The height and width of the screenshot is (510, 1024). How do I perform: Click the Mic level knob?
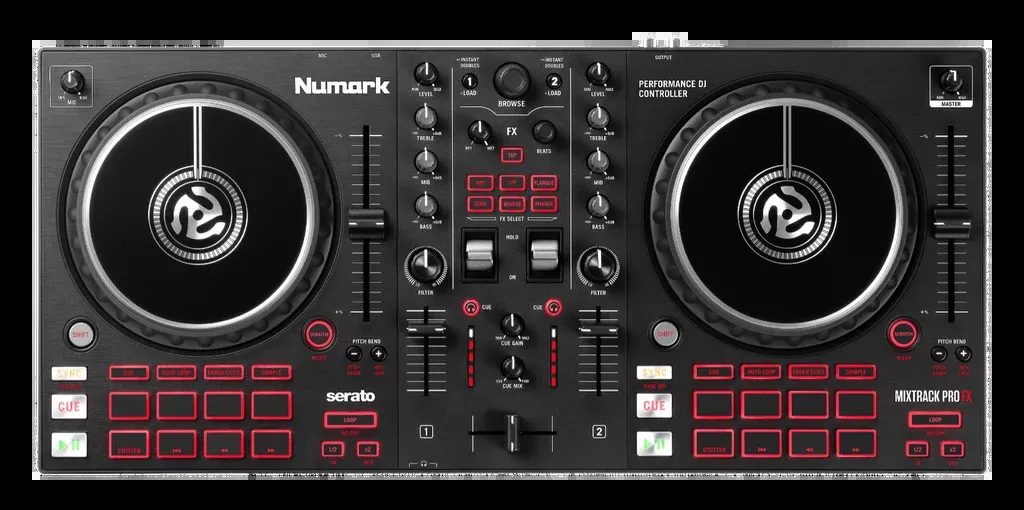coord(72,82)
